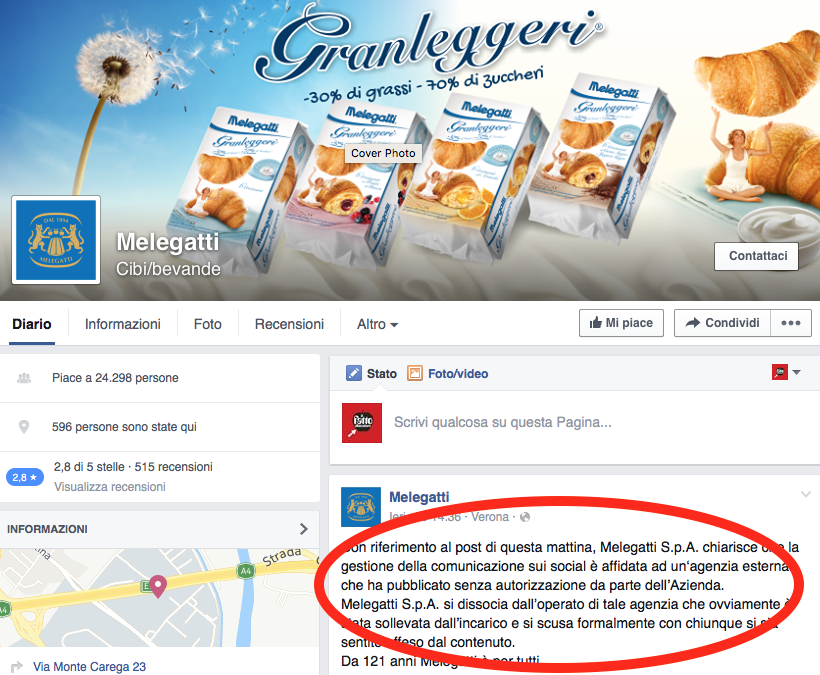Open the three-dots more options menu

coord(791,323)
